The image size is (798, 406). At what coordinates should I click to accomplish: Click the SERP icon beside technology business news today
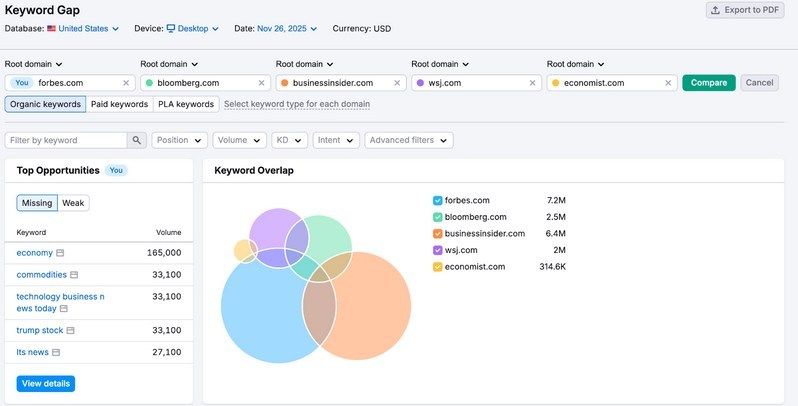coord(64,309)
